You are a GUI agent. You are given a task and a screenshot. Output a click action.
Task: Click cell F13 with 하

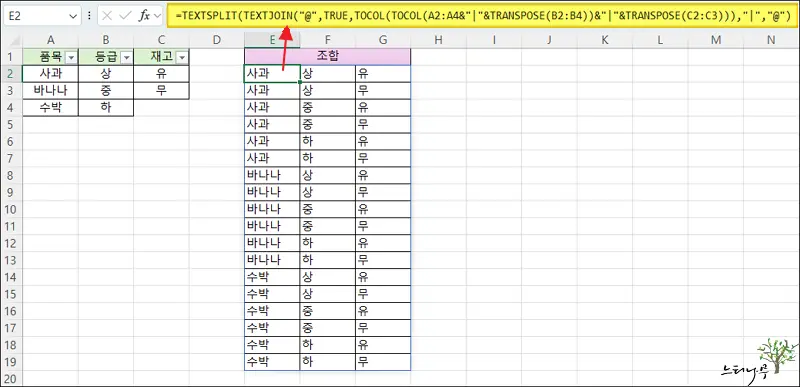click(328, 260)
